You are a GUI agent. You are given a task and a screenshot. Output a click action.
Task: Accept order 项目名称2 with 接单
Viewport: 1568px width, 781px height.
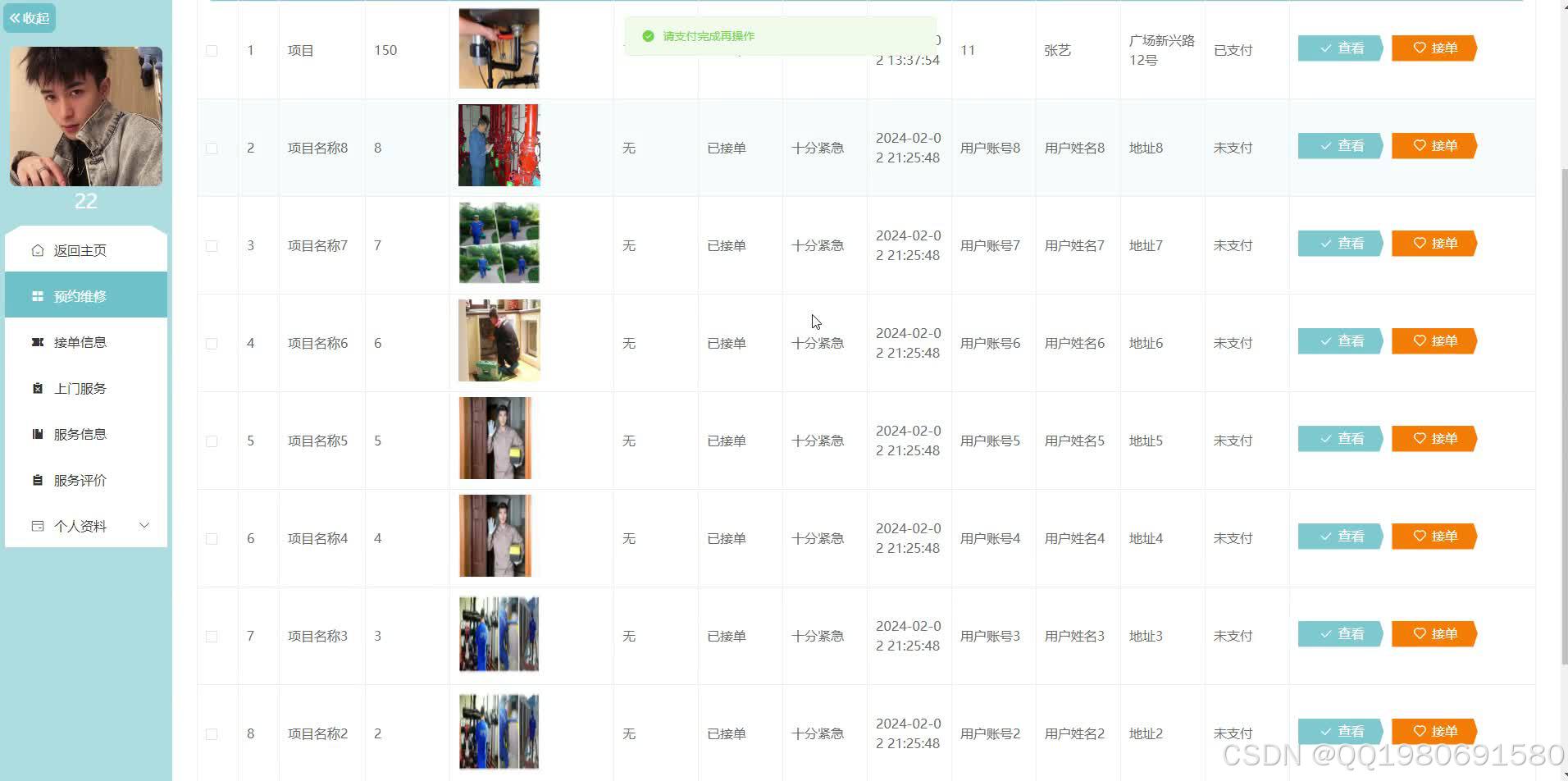[1434, 732]
